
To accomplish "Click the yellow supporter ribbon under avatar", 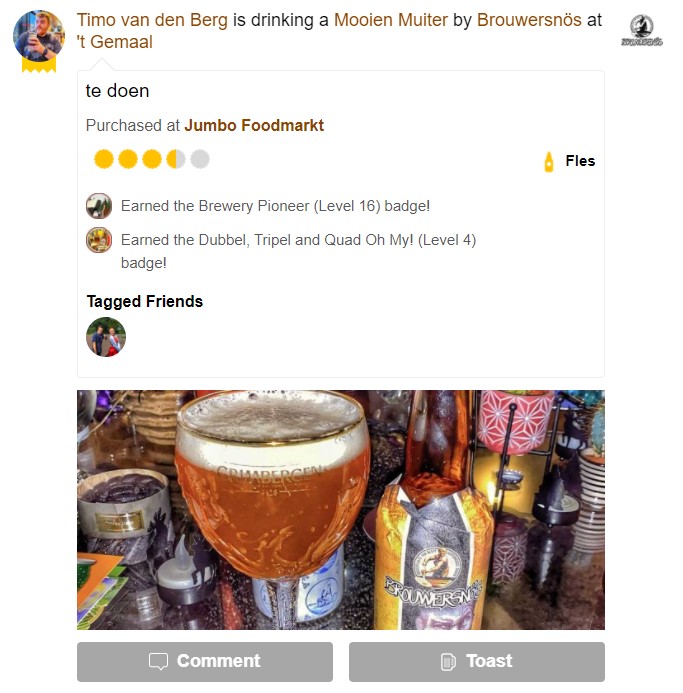I will tap(39, 65).
